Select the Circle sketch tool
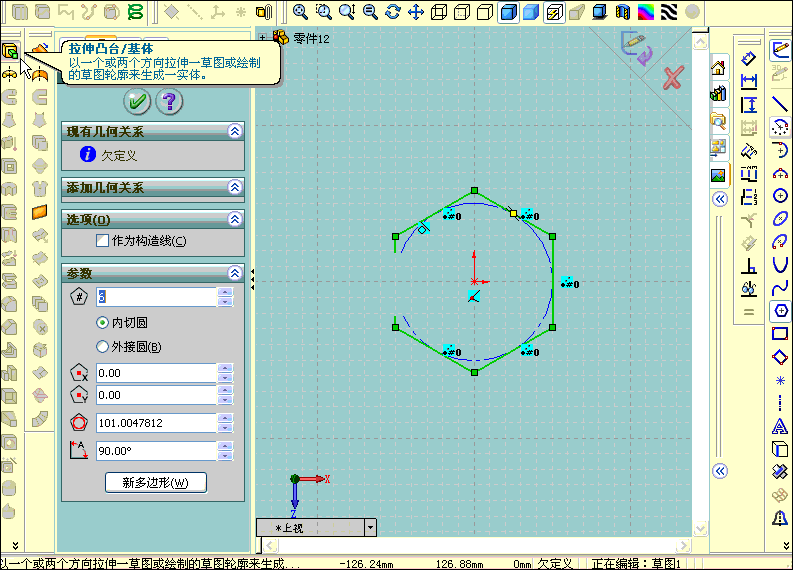The height and width of the screenshot is (570, 793). coord(780,196)
